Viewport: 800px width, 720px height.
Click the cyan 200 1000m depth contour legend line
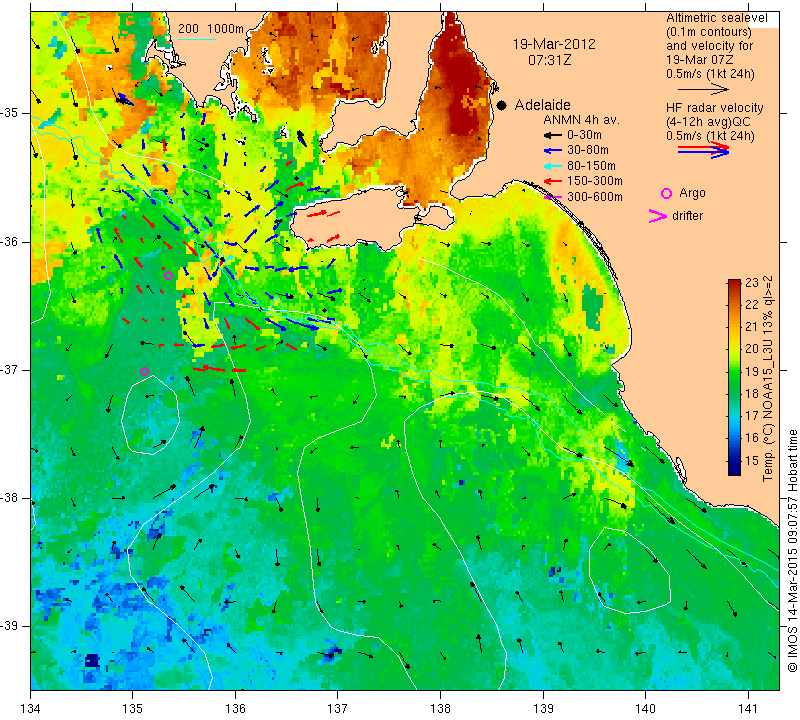(x=197, y=39)
